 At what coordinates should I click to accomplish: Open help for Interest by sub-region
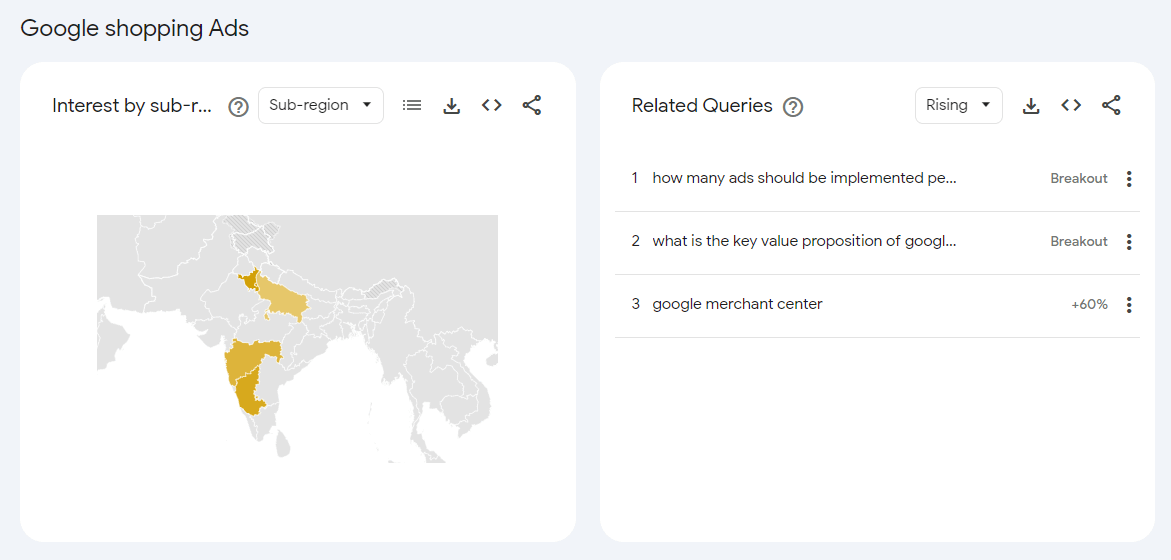pos(238,106)
